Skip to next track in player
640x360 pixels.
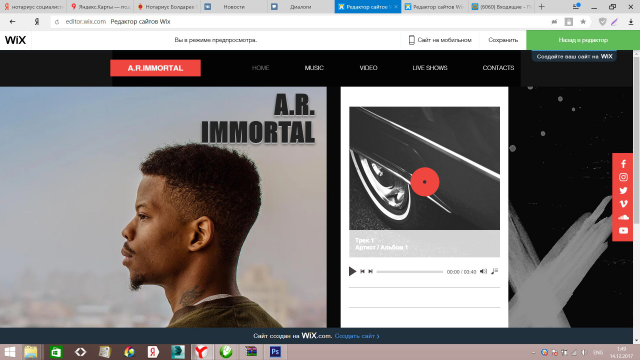371,271
